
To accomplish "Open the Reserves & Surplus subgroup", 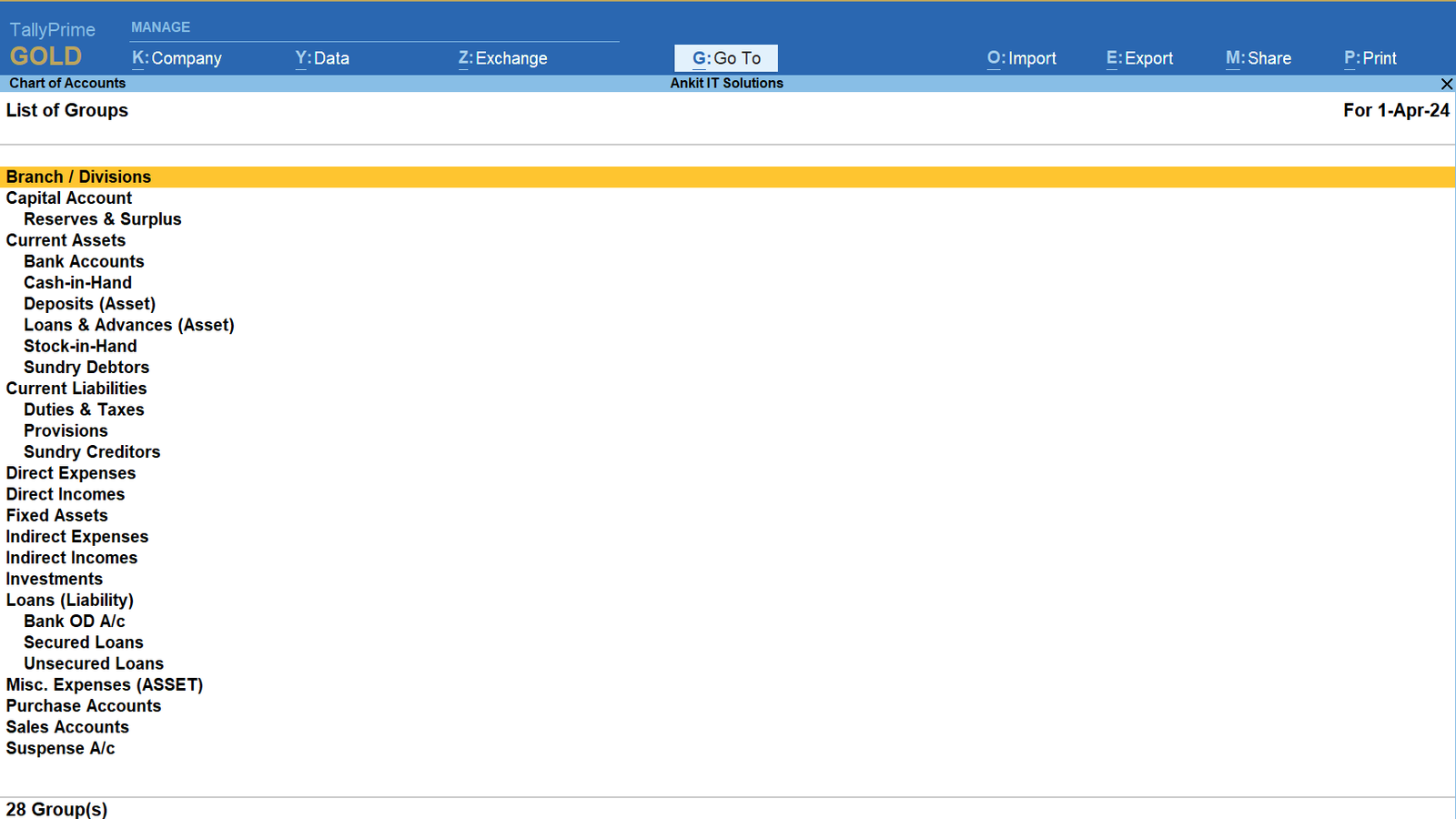I will [x=102, y=219].
